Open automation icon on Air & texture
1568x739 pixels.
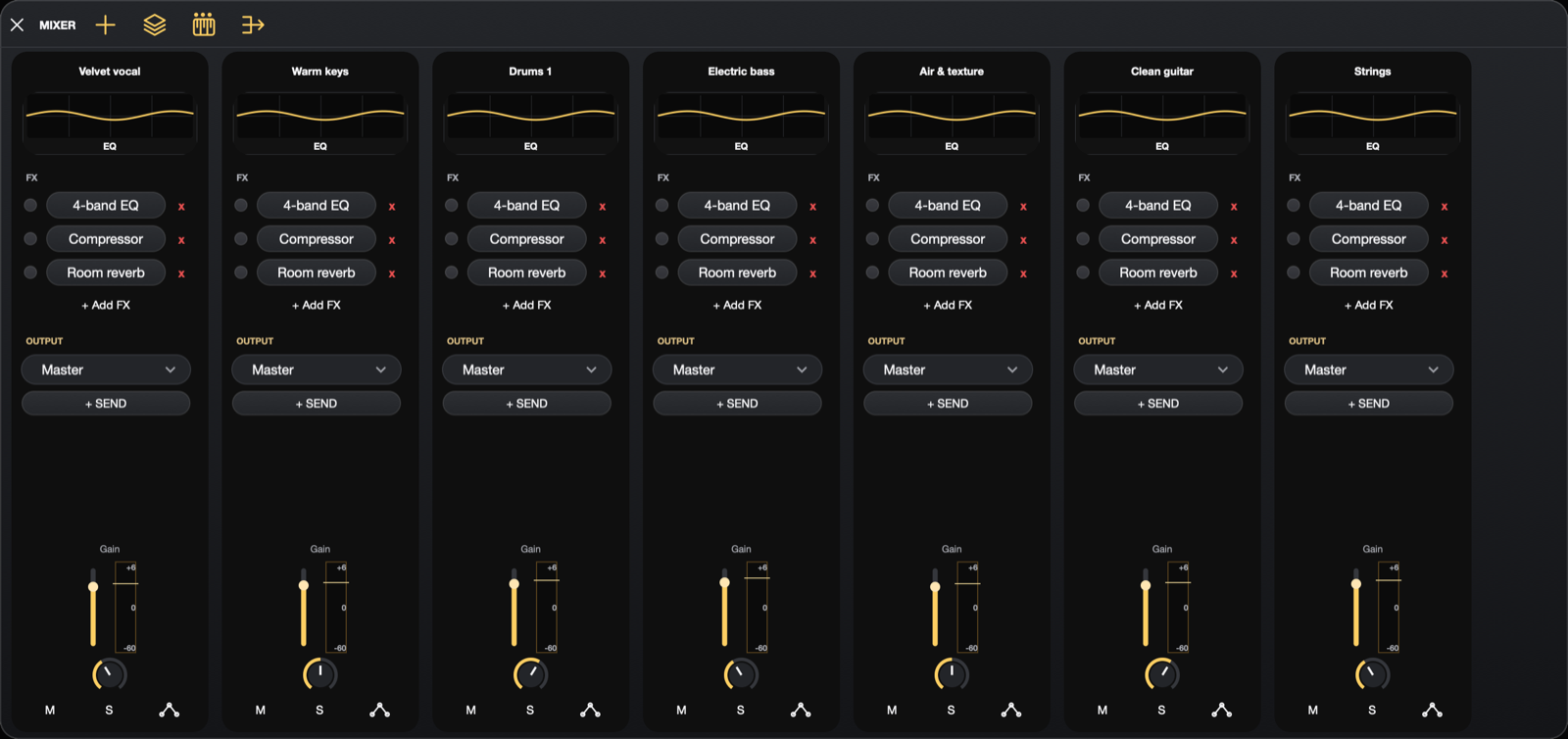(1011, 710)
